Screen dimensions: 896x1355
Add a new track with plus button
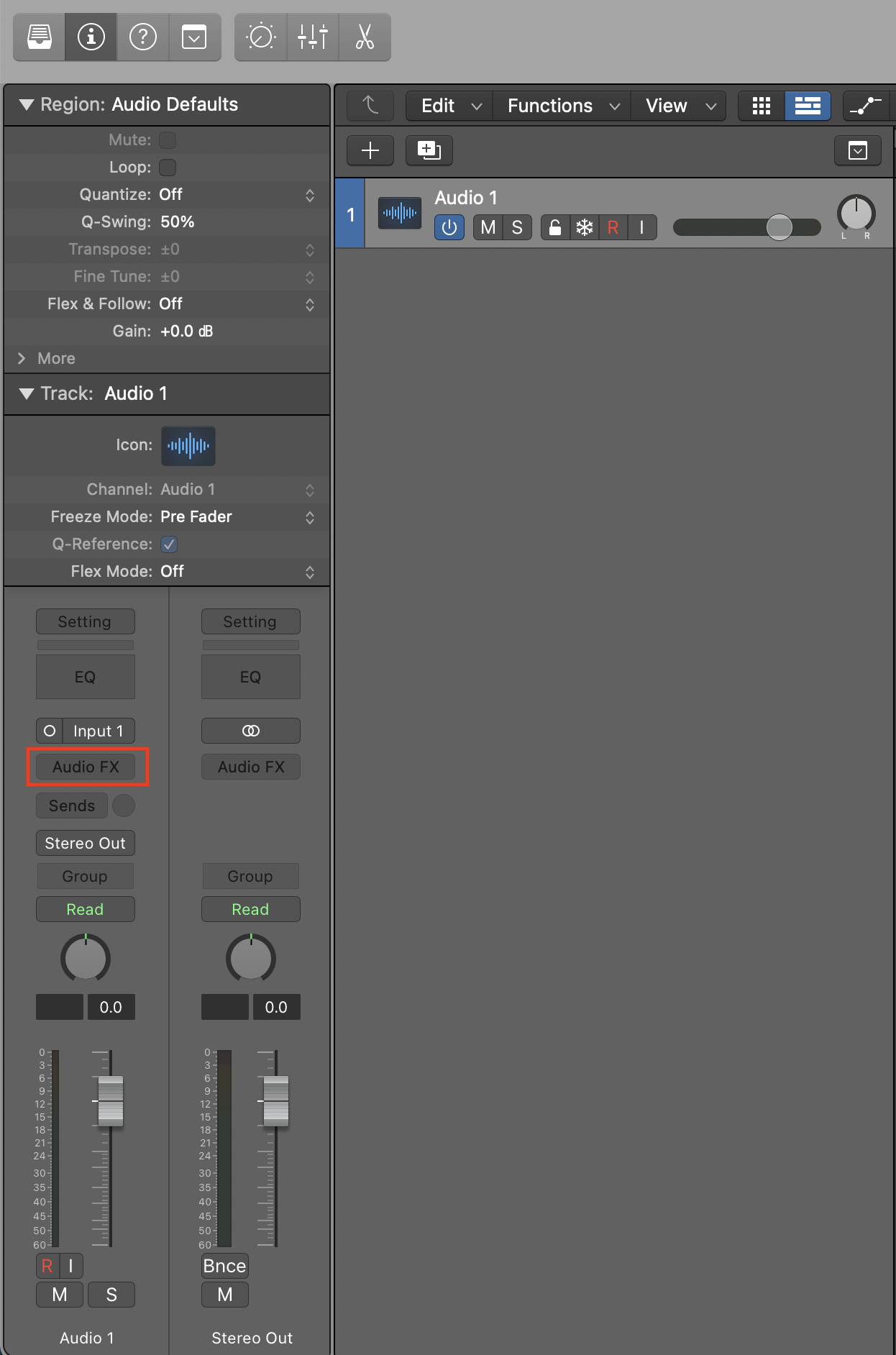point(370,150)
